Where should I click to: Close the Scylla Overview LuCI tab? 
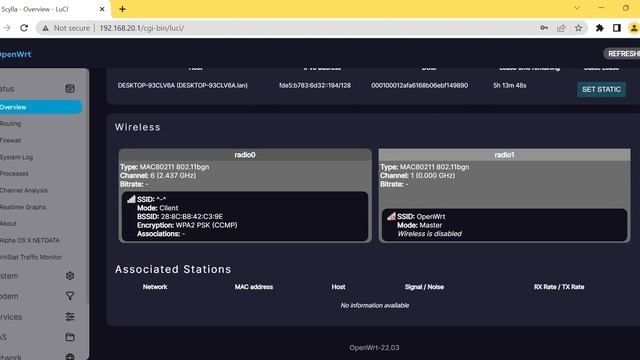(102, 9)
